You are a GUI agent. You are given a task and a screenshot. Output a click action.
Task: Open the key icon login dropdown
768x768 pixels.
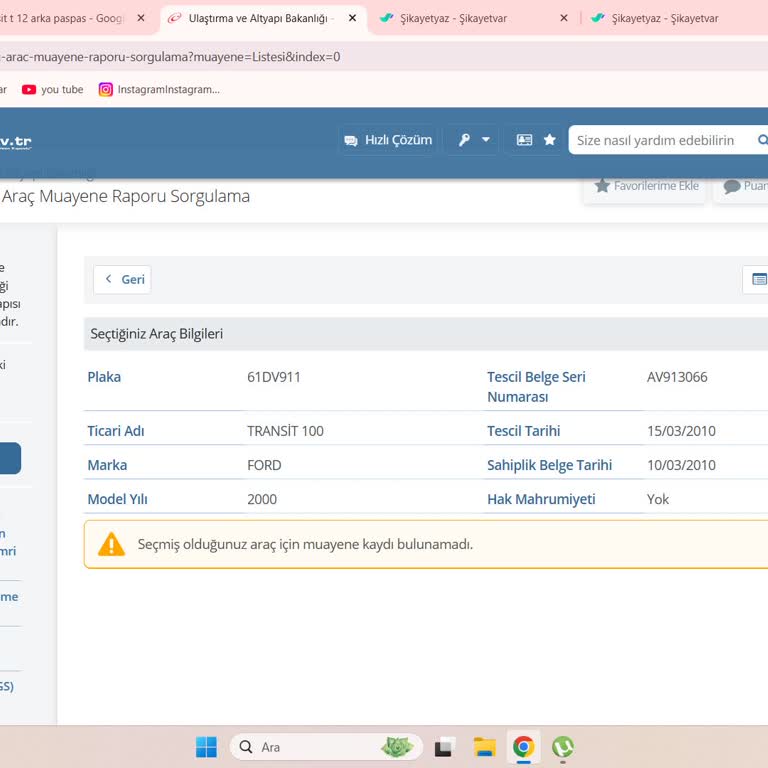point(474,140)
